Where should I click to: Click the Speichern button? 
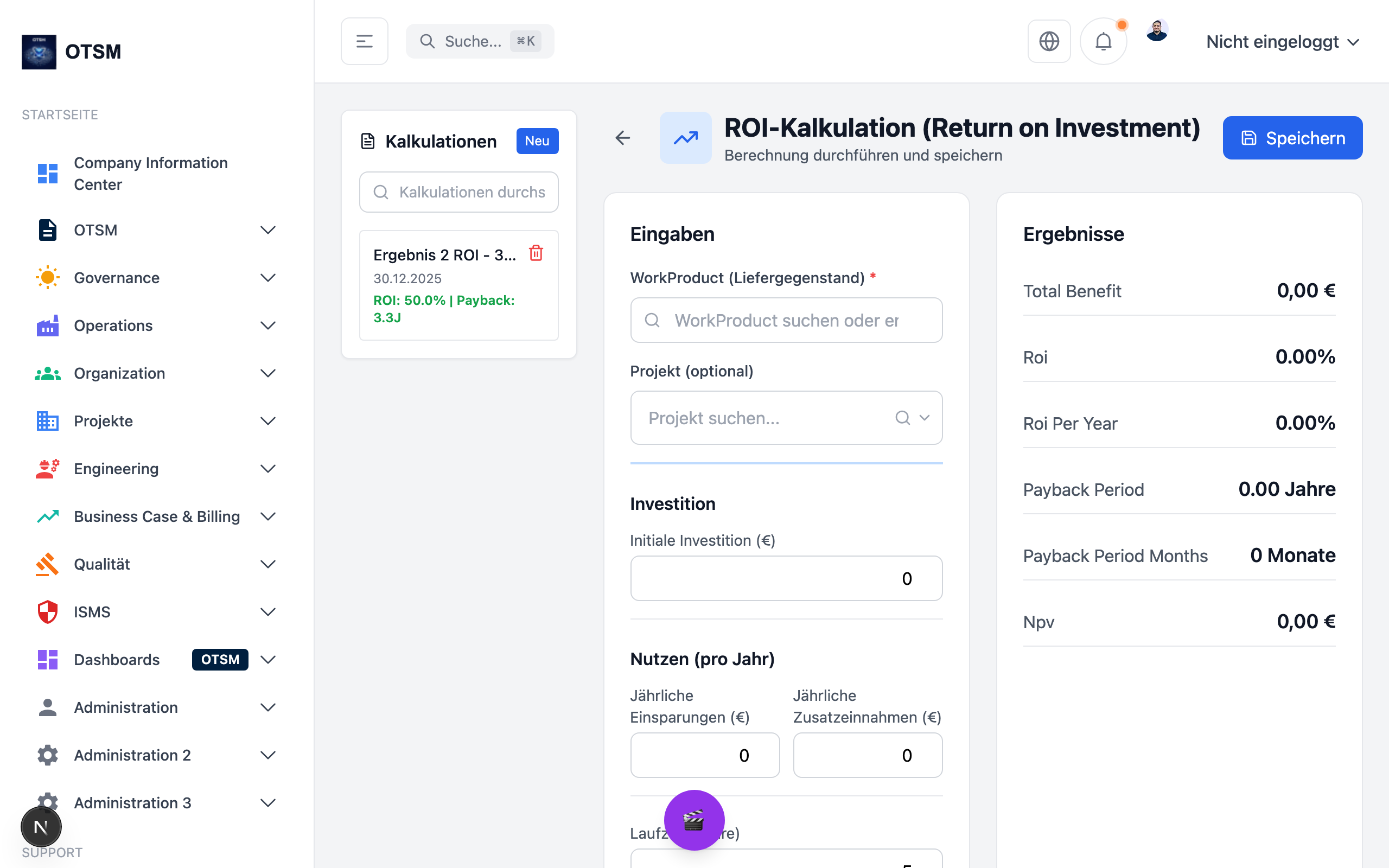tap(1292, 138)
